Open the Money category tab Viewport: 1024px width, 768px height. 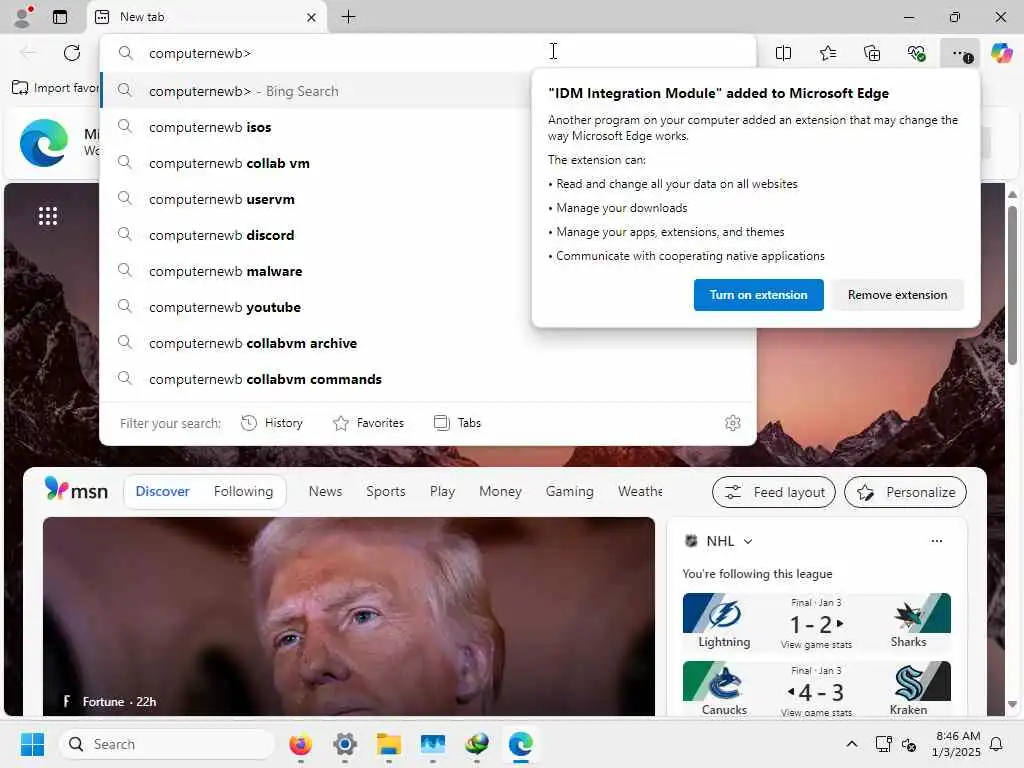(500, 491)
